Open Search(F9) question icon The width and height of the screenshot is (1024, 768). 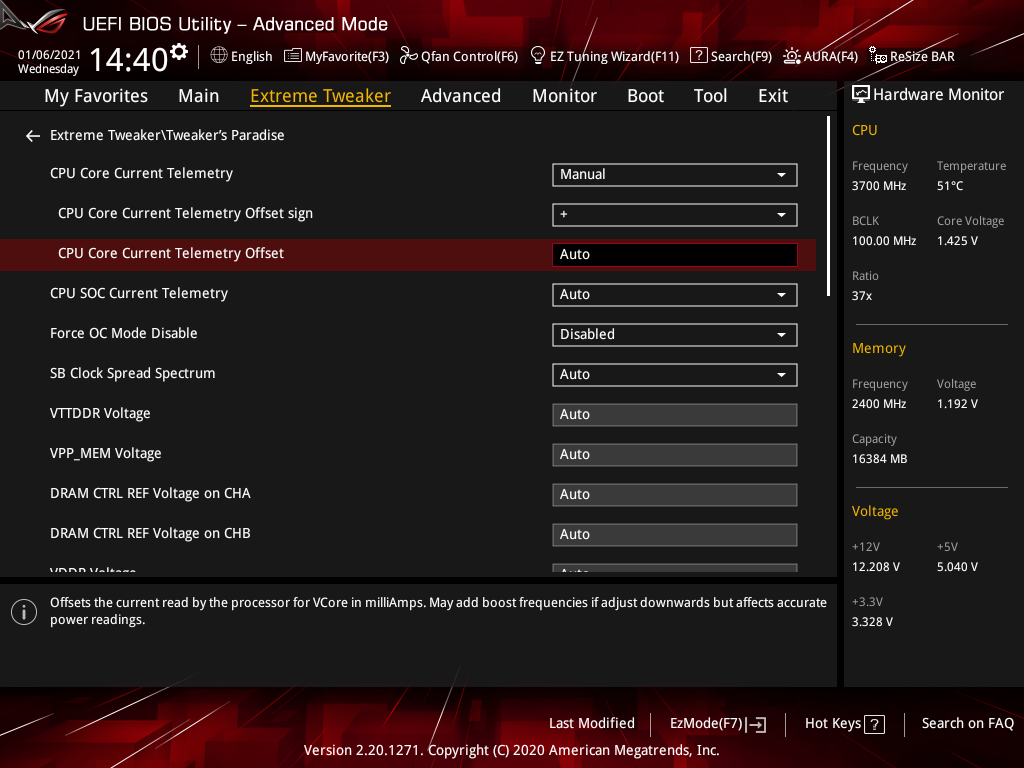699,56
